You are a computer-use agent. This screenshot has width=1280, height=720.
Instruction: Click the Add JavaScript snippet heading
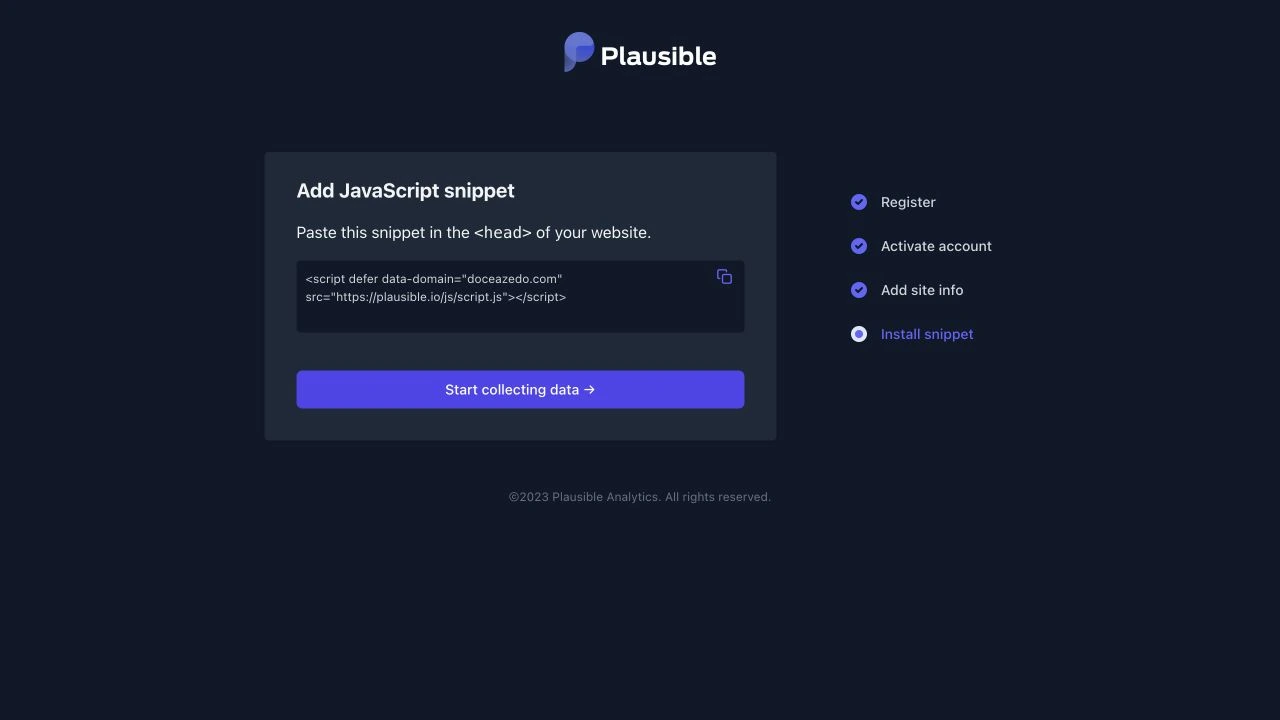pyautogui.click(x=405, y=191)
